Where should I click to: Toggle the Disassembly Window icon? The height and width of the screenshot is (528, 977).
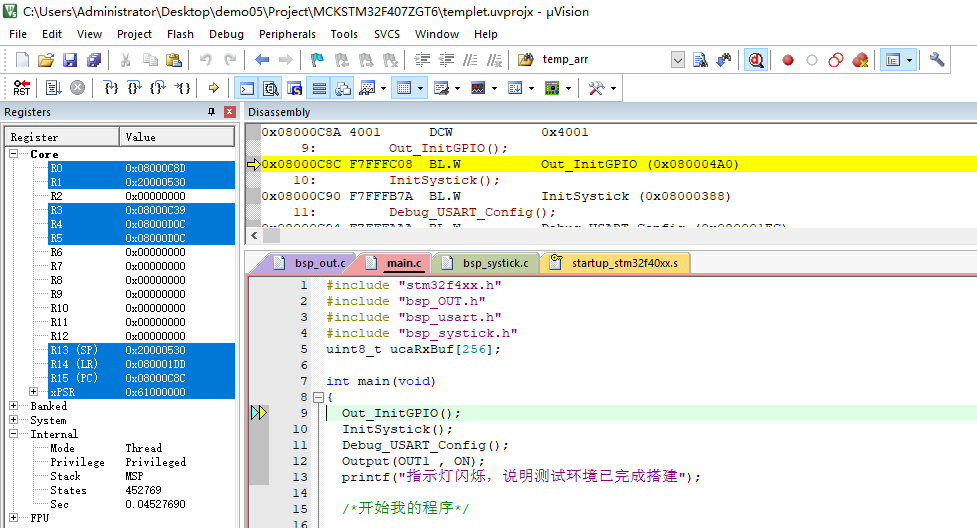pos(270,89)
